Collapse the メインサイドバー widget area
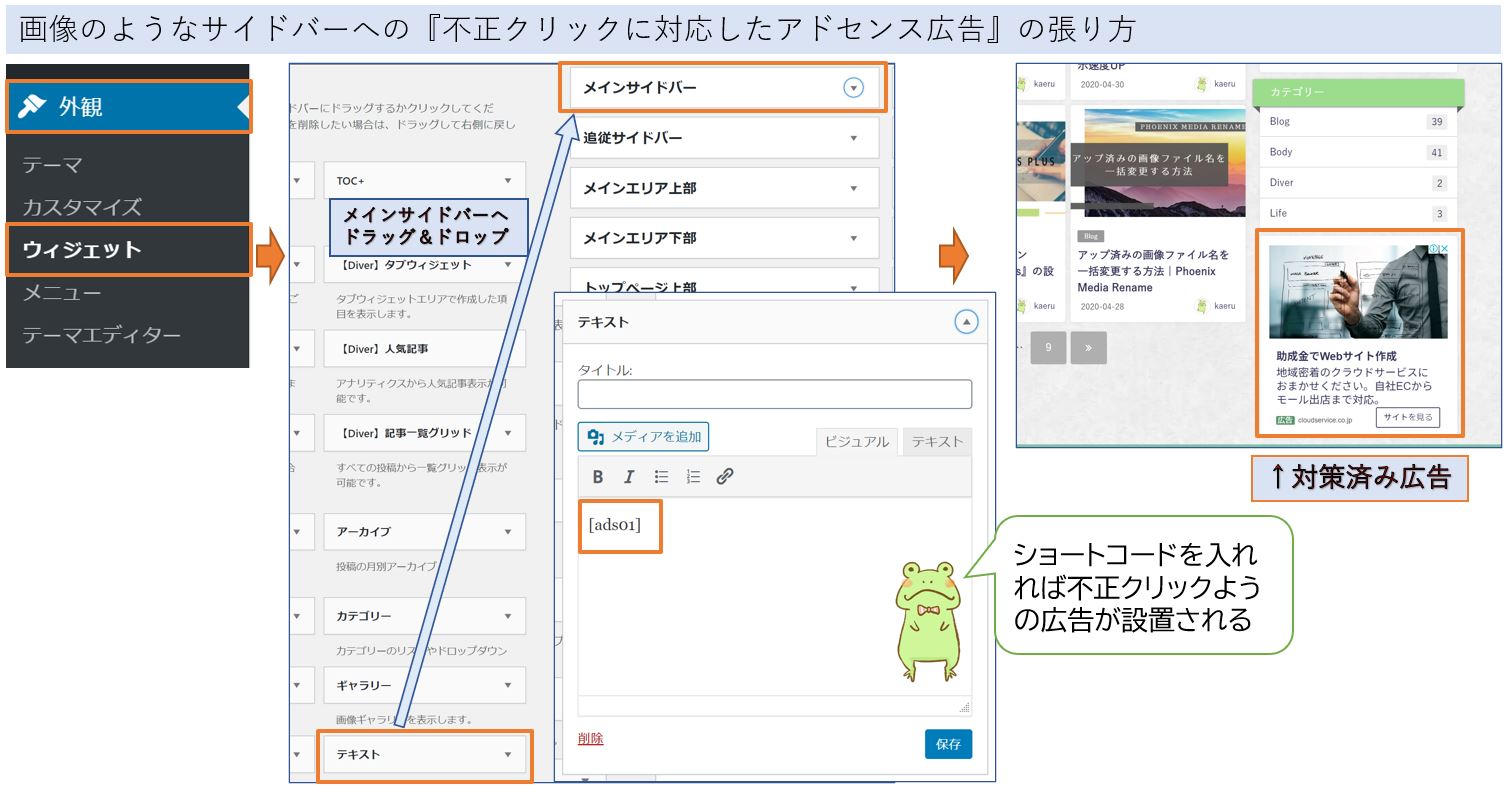 point(853,87)
